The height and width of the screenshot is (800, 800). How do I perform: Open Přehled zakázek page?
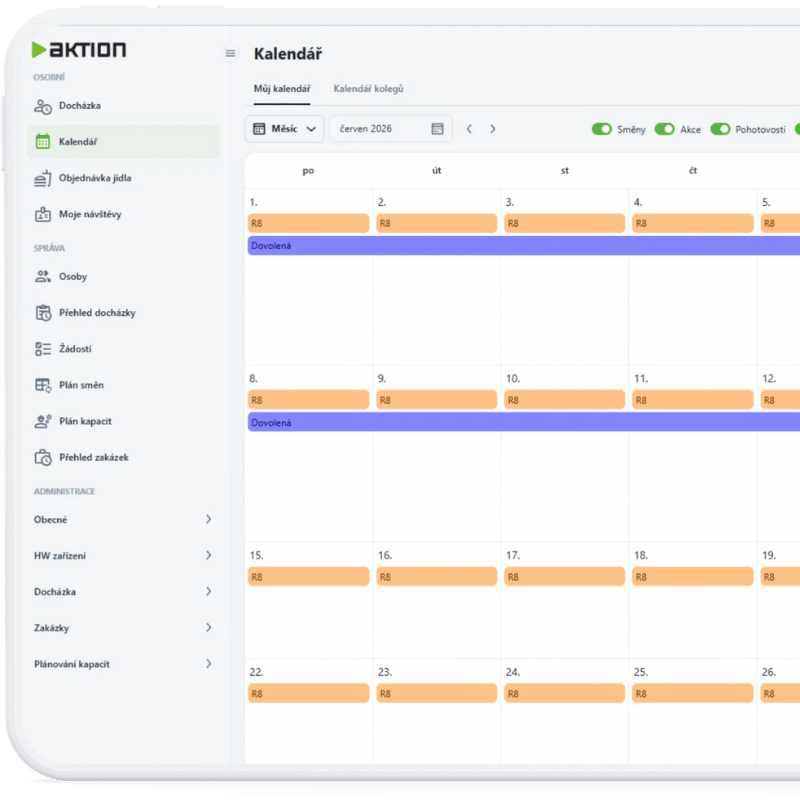click(x=123, y=458)
